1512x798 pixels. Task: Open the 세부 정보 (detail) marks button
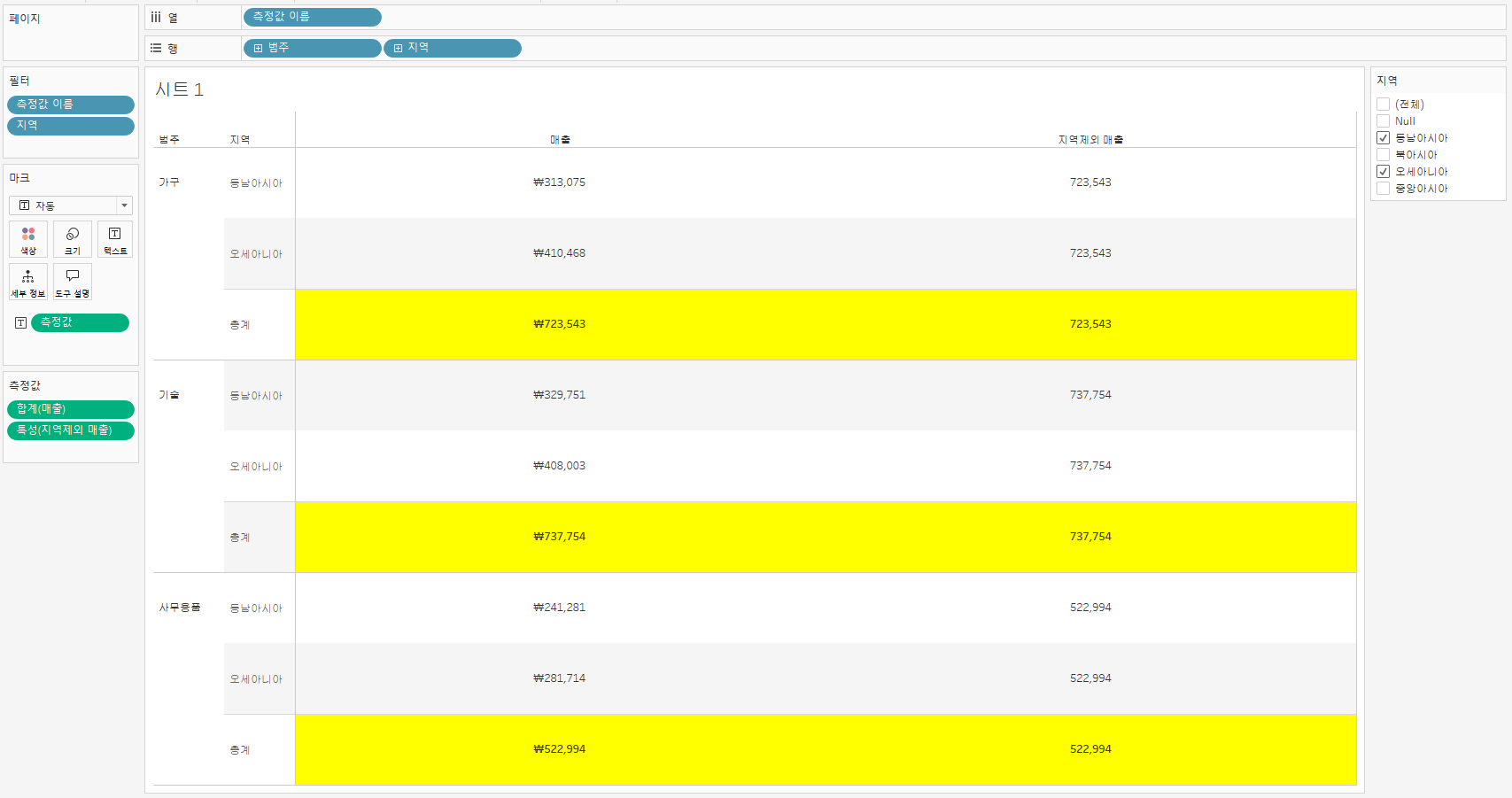coord(28,282)
